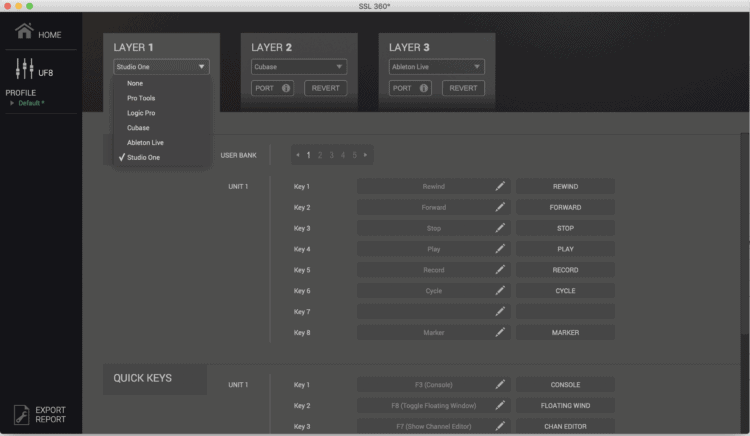Click the FLOATING WIND label field

565,405
